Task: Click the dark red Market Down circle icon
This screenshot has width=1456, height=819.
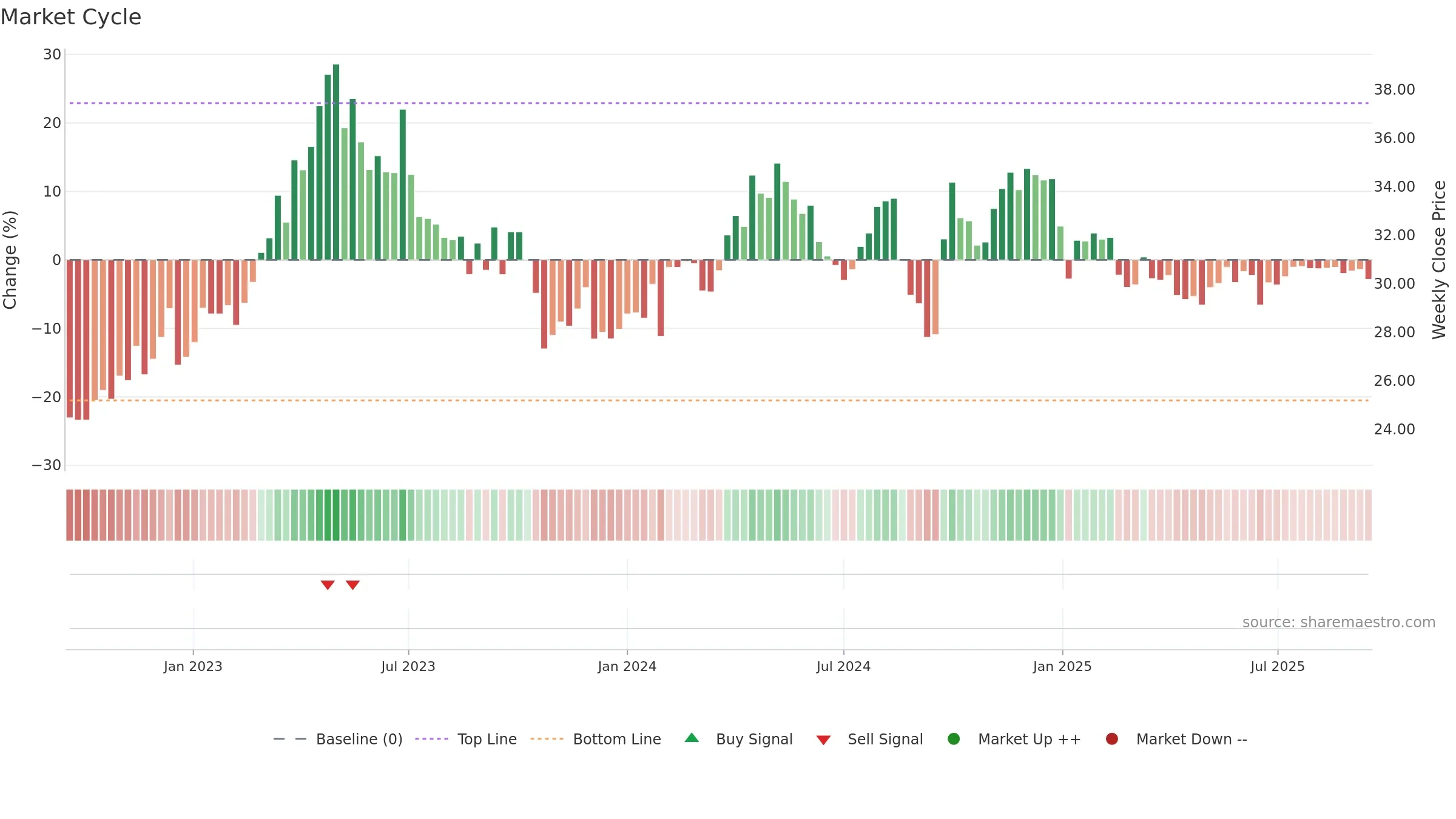Action: coord(1112,739)
